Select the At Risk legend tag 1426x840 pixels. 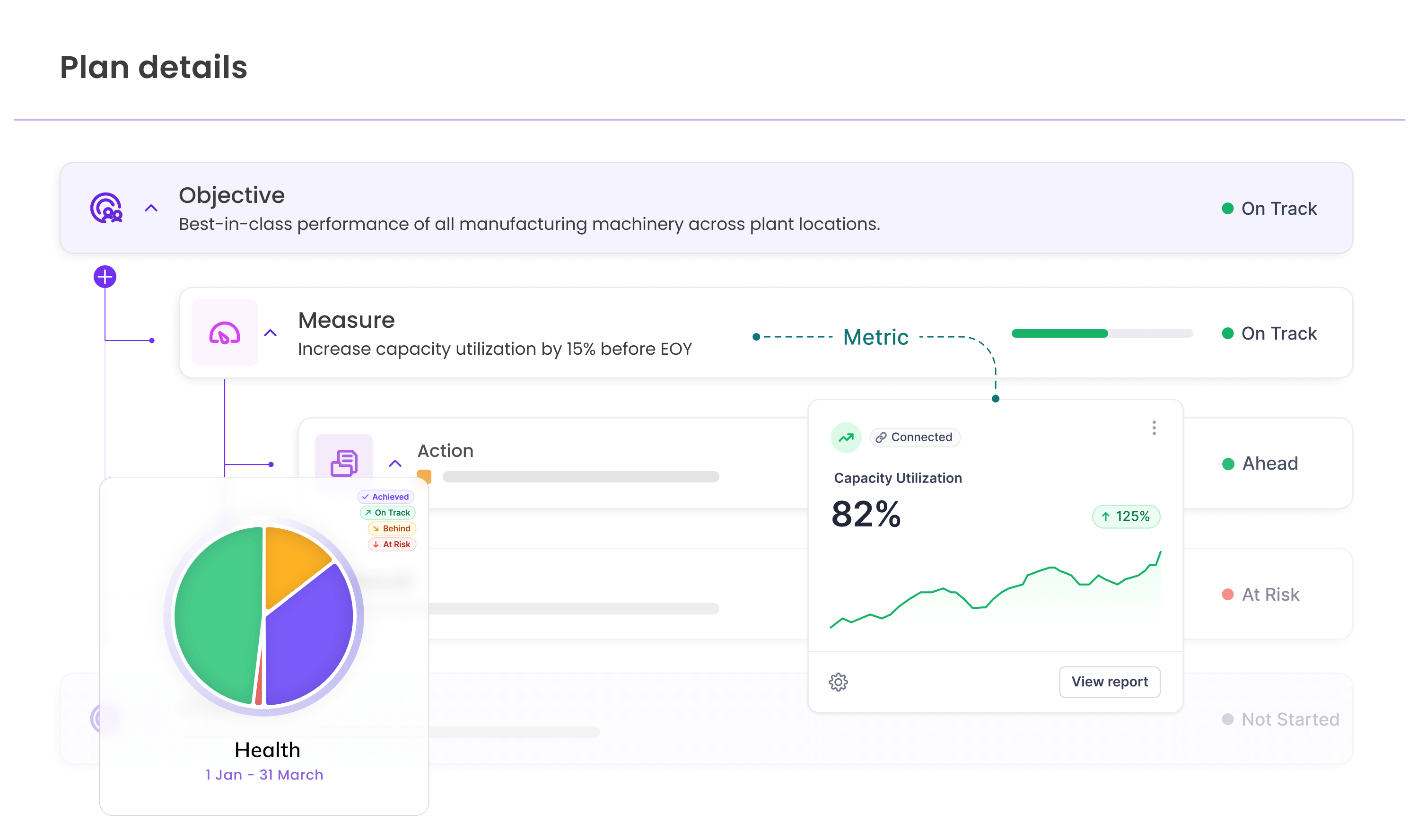pos(392,544)
